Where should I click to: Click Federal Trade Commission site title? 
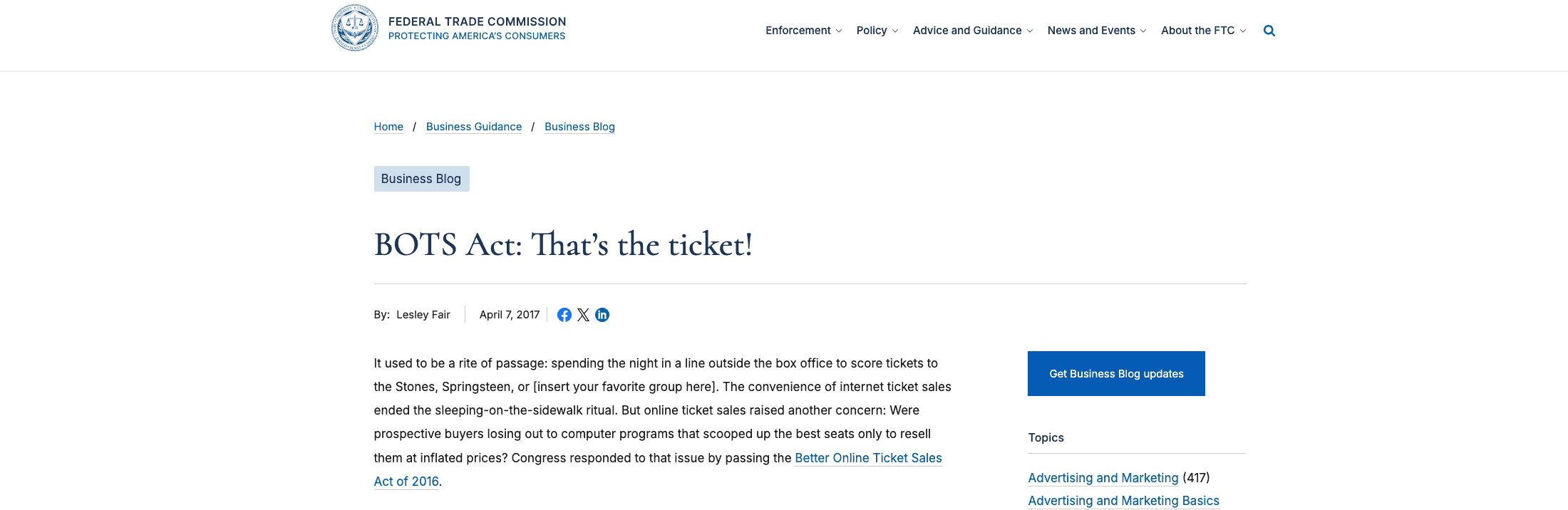tap(477, 22)
